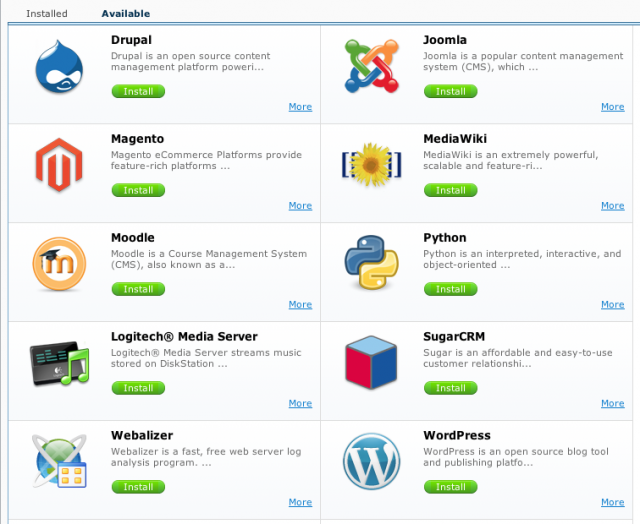The width and height of the screenshot is (640, 524).
Task: Click the MediaWiki package title
Action: tap(455, 139)
